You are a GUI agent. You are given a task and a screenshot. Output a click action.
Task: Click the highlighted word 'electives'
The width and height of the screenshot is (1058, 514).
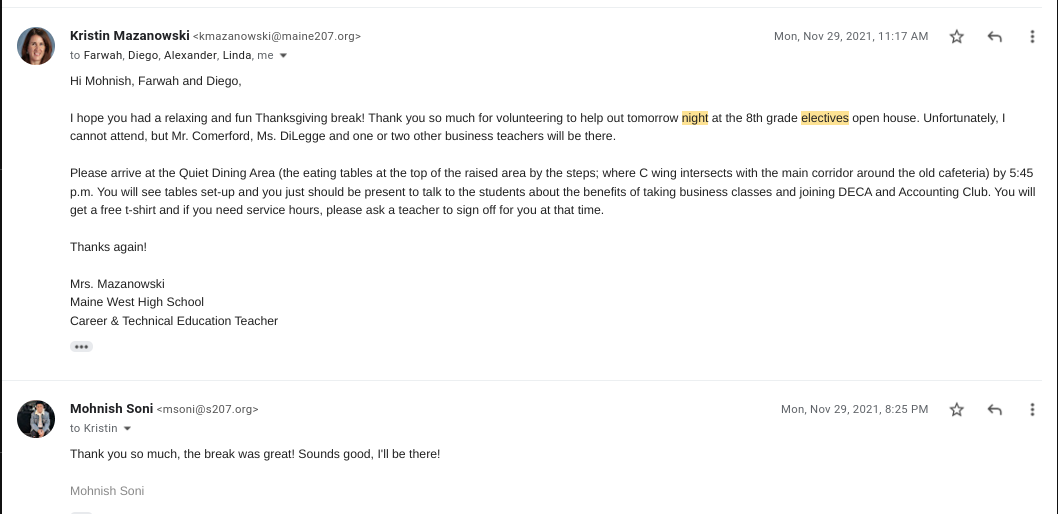click(824, 118)
